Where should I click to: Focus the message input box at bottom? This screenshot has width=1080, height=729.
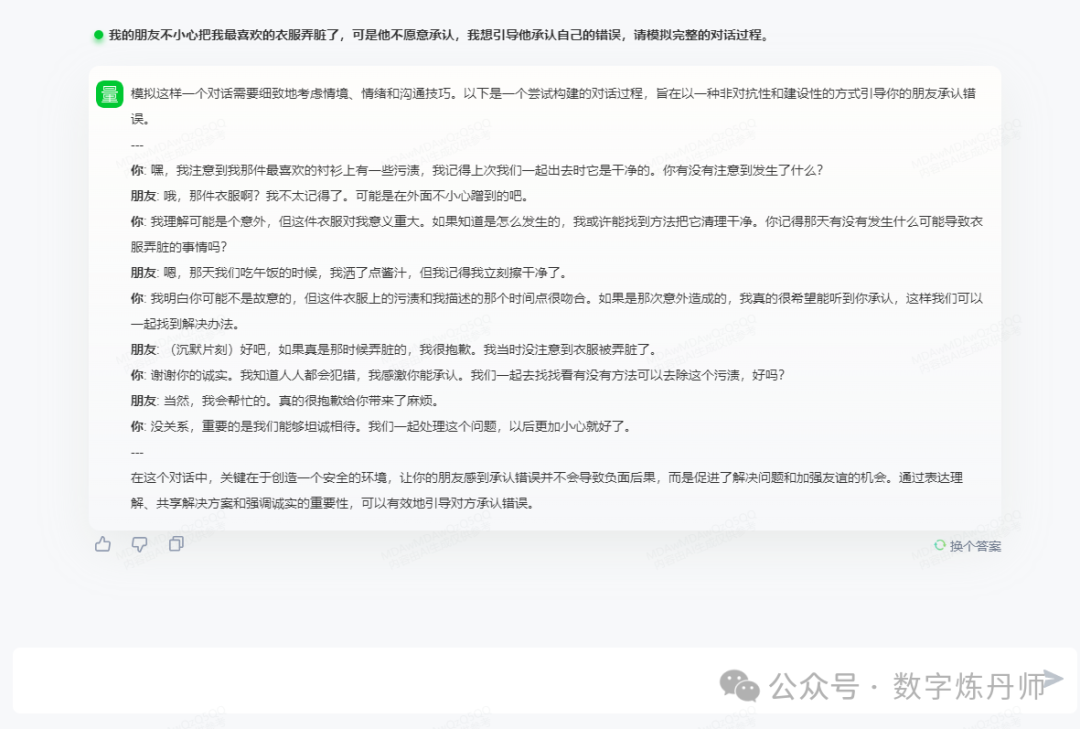click(544, 681)
